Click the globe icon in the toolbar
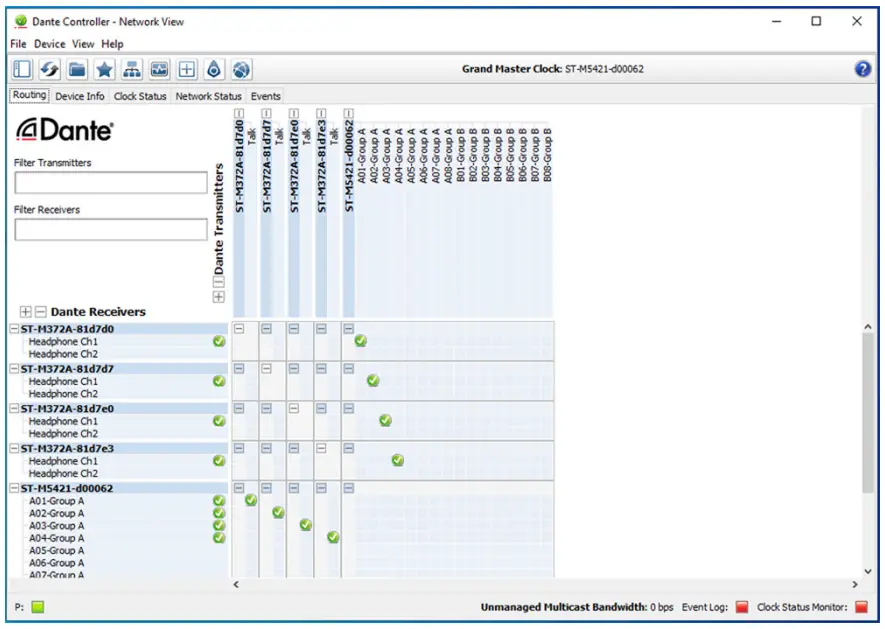This screenshot has height=629, width=885. point(241,70)
